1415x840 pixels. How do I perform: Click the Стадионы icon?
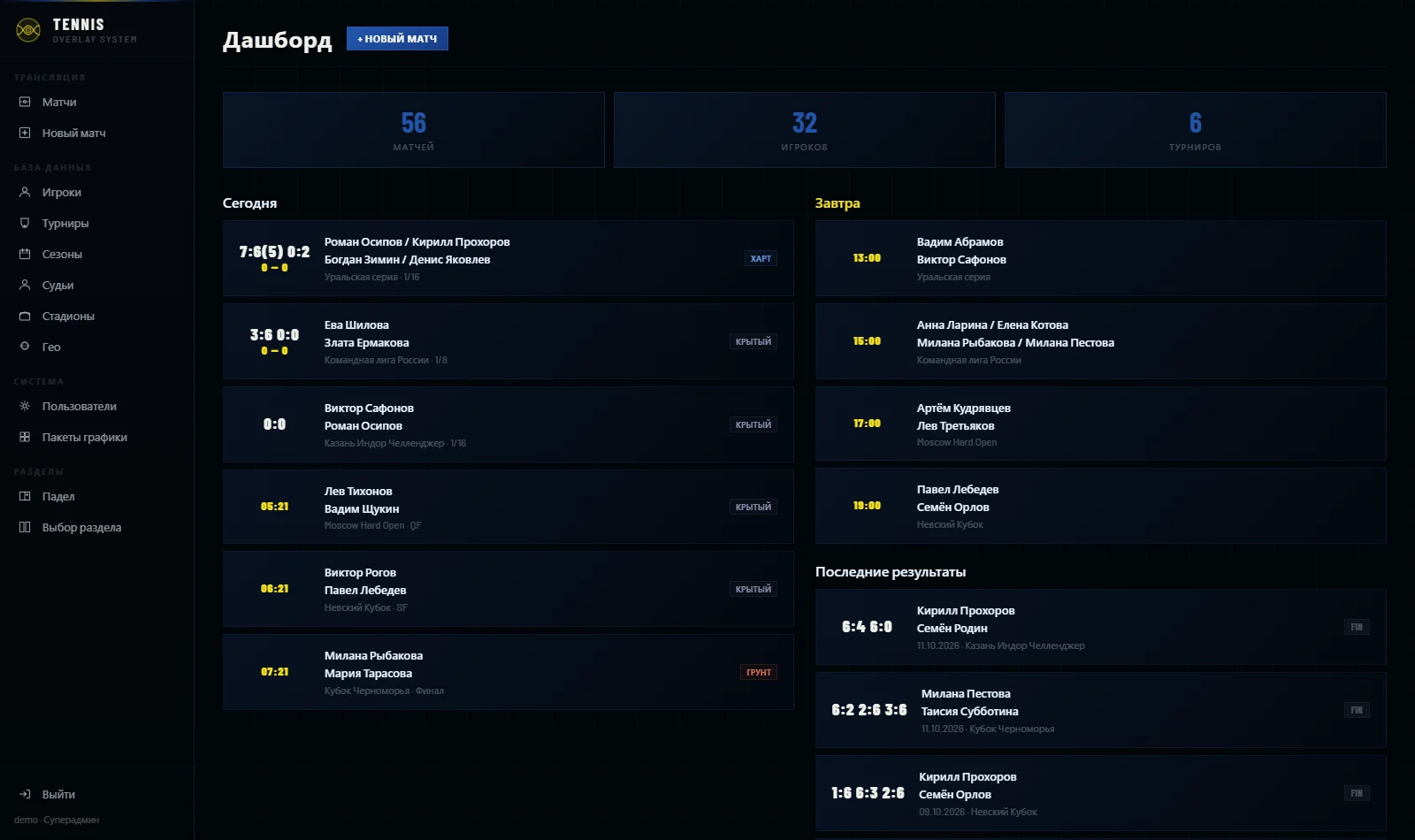(x=25, y=316)
